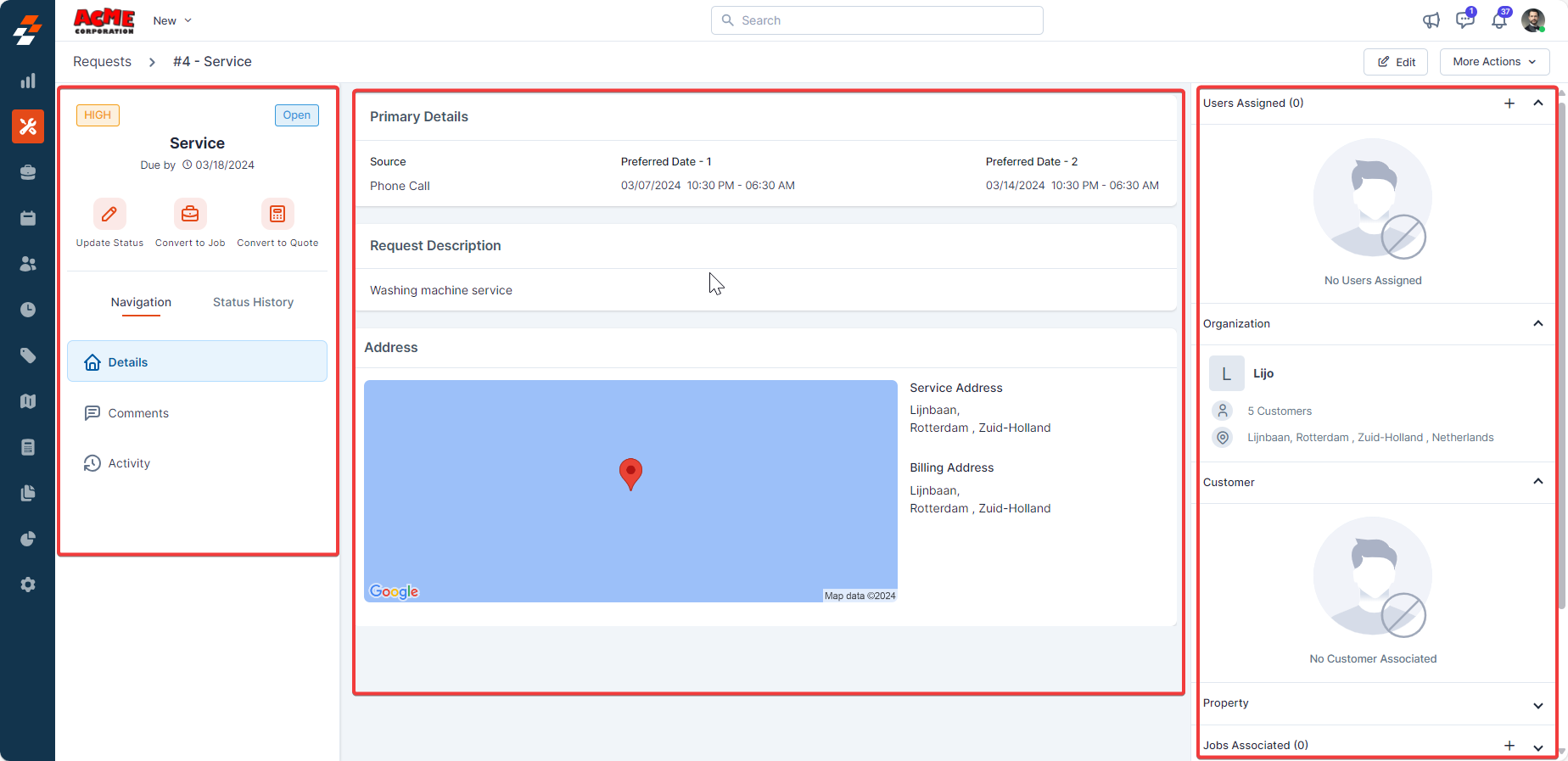Viewport: 1568px width, 761px height.
Task: Click the Update Status pencil icon
Action: 109,215
